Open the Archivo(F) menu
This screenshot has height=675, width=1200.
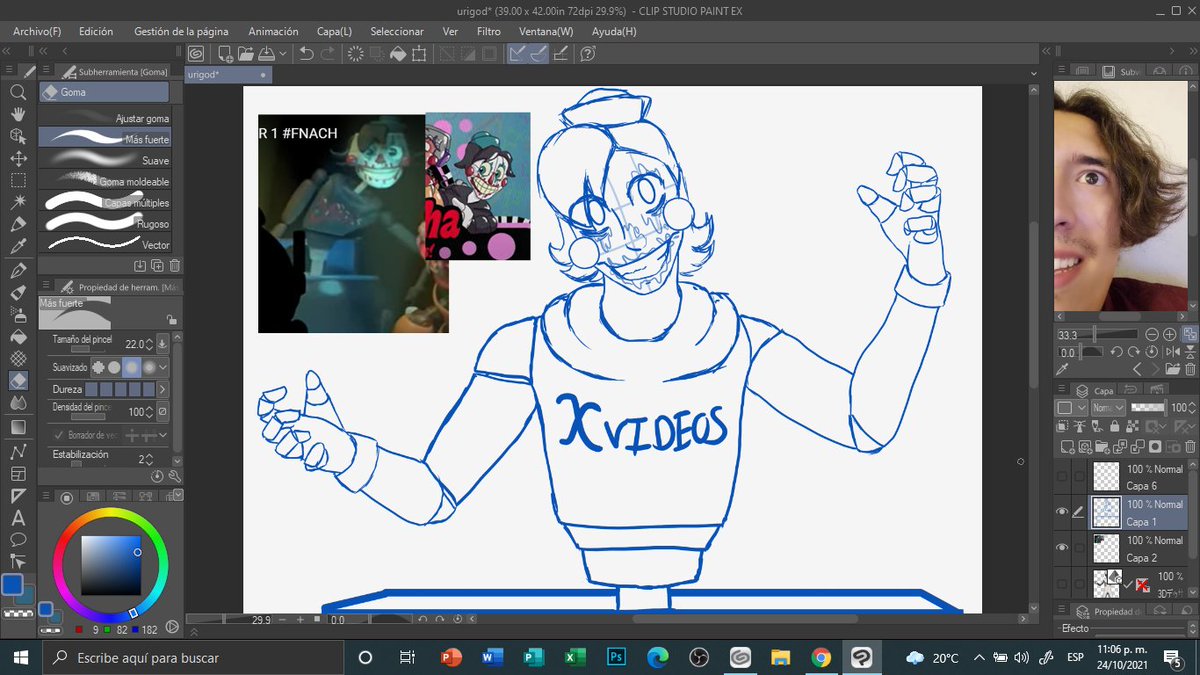pos(37,31)
